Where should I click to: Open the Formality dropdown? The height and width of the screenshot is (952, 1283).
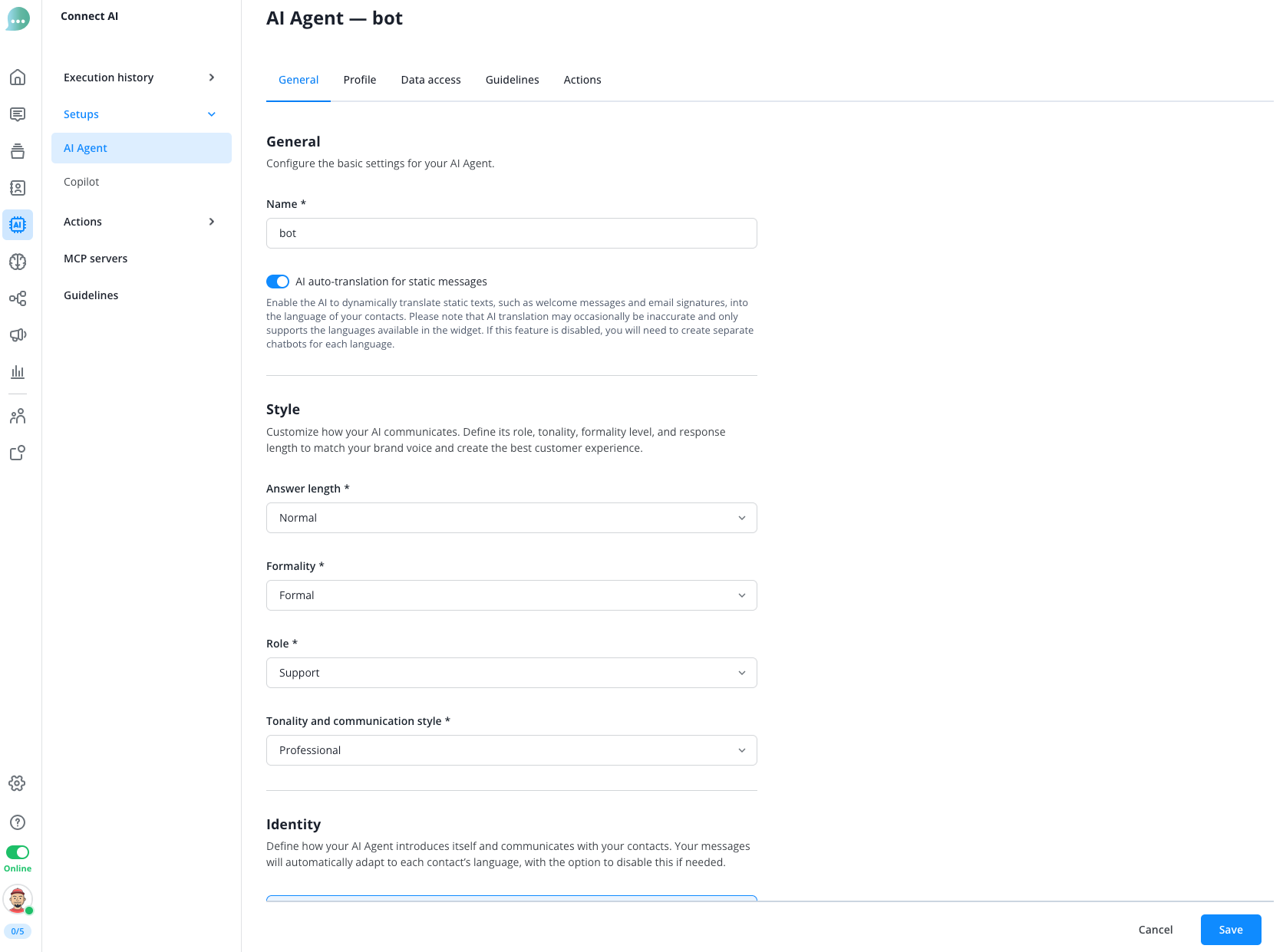coord(512,595)
